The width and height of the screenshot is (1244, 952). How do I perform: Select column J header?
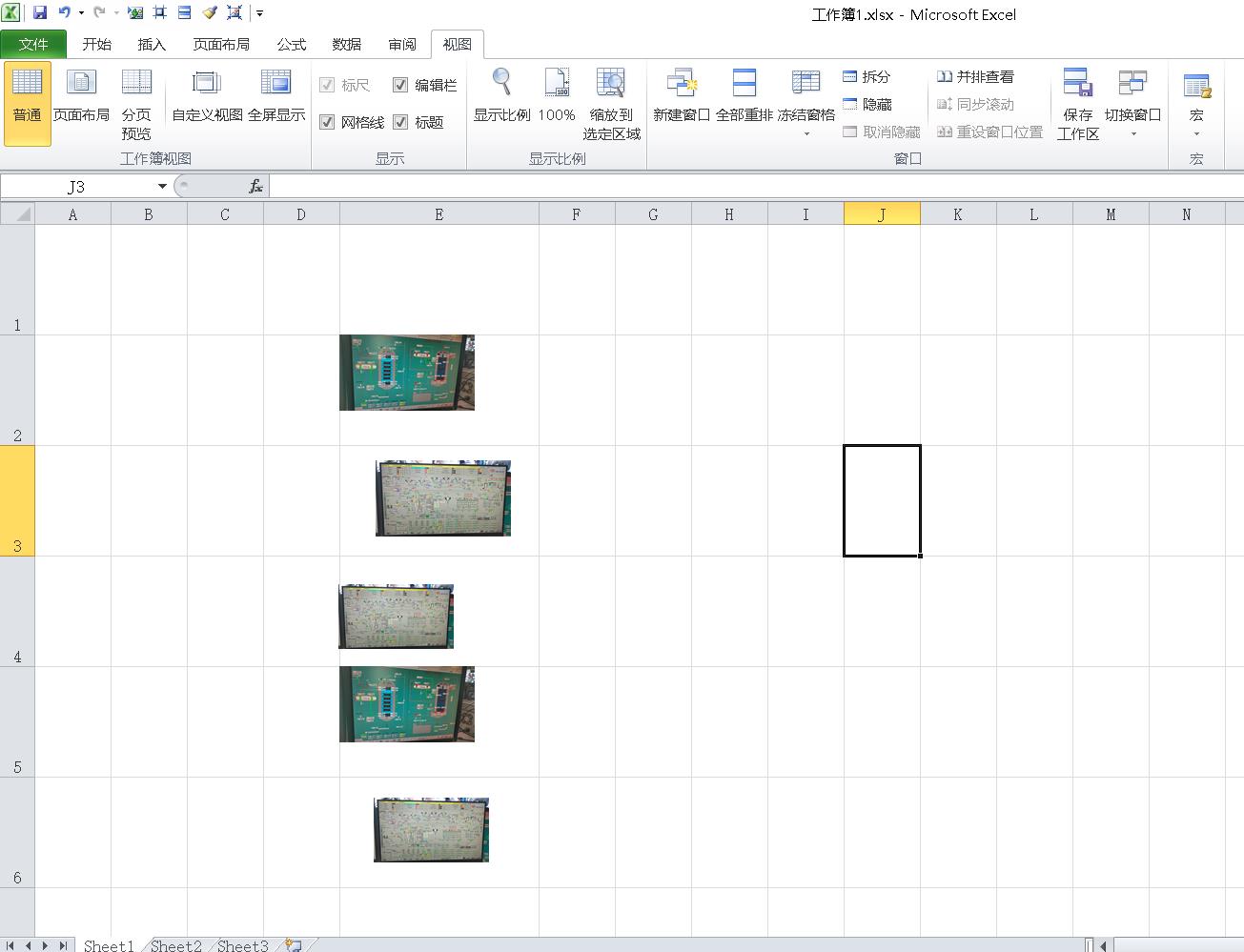[882, 214]
